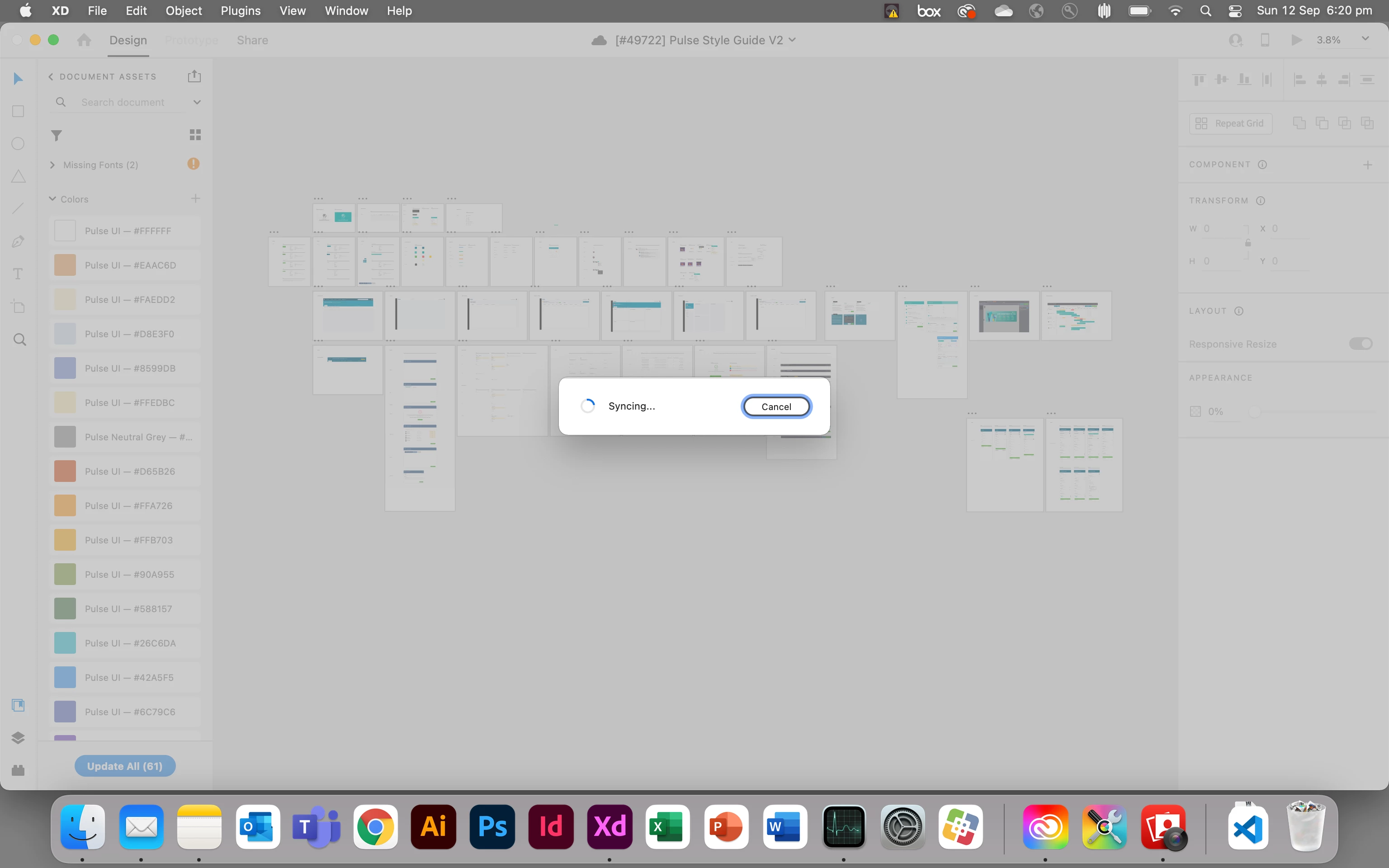Select the Pen tool
Viewport: 1389px width, 868px height.
tap(18, 242)
